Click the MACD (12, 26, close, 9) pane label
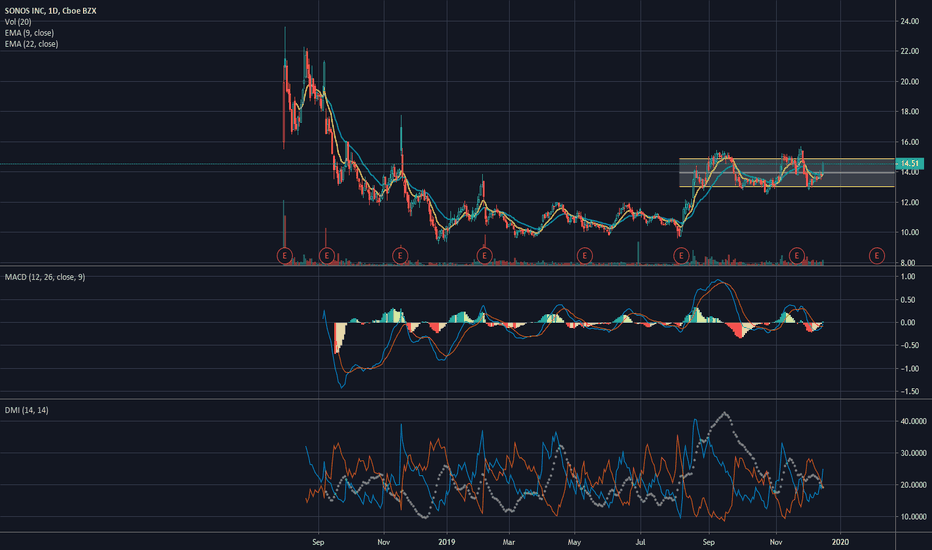This screenshot has height=550, width=932. [x=45, y=277]
